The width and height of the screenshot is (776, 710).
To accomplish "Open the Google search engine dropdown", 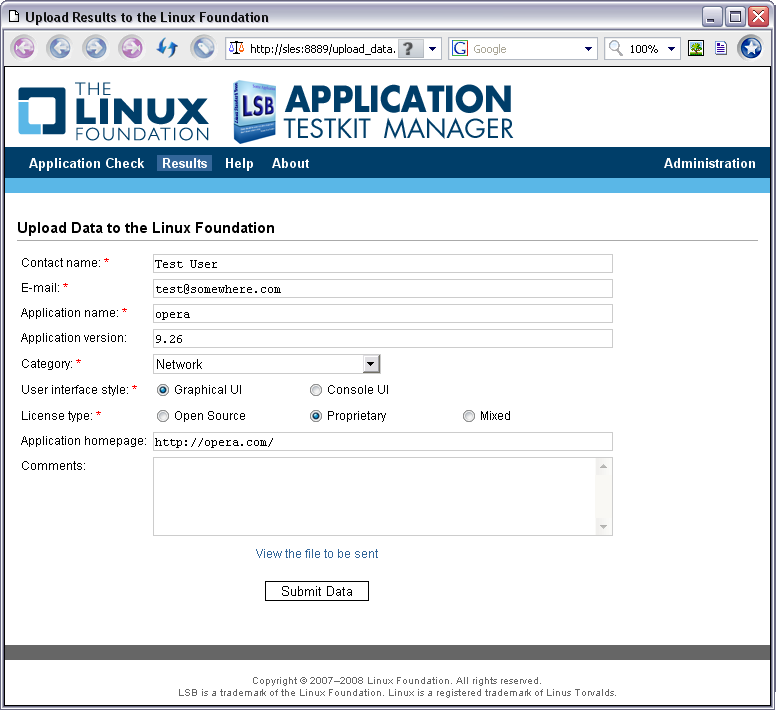I will [588, 48].
